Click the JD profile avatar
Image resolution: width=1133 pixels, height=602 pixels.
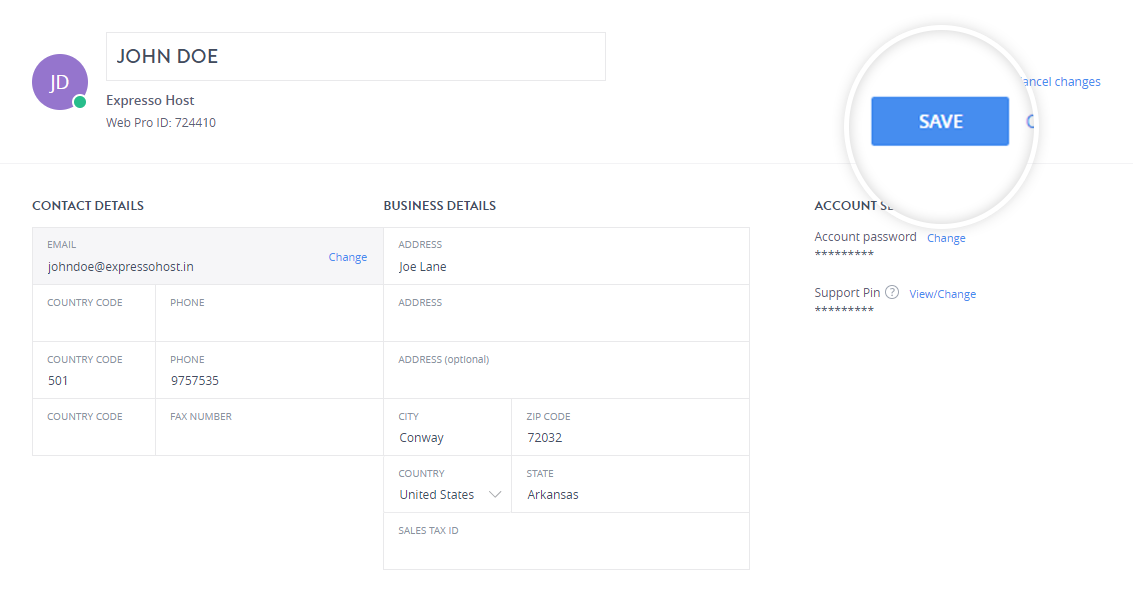tap(60, 82)
